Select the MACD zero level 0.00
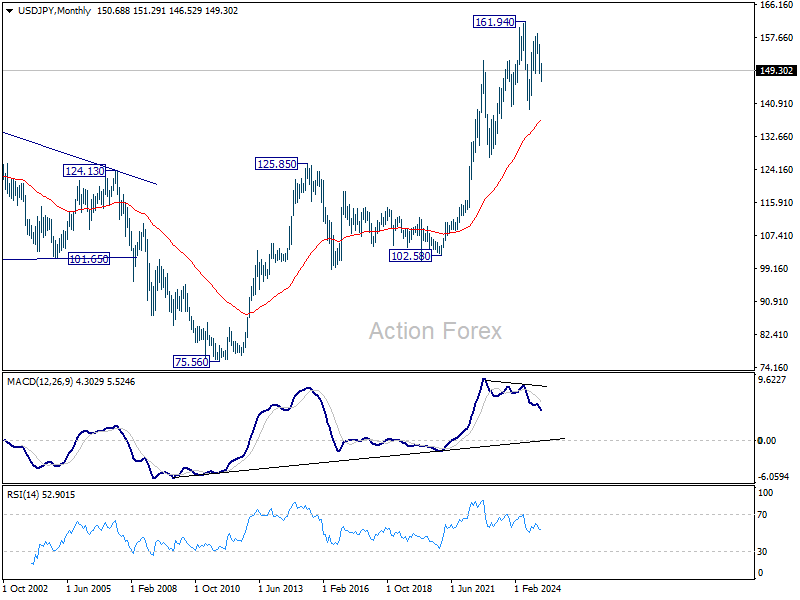This screenshot has width=800, height=600. click(767, 441)
